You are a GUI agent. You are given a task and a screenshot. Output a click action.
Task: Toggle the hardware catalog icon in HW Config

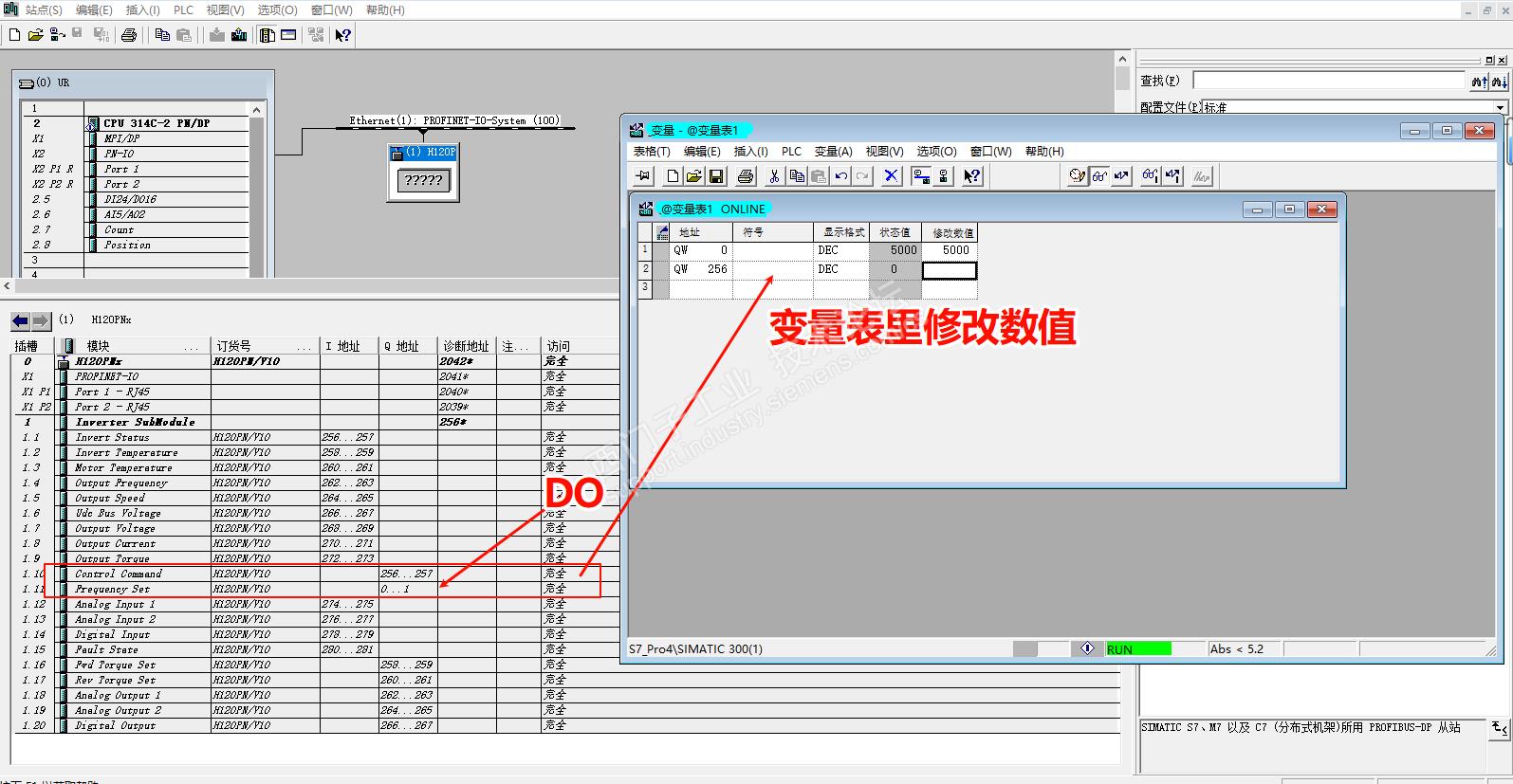tap(268, 35)
